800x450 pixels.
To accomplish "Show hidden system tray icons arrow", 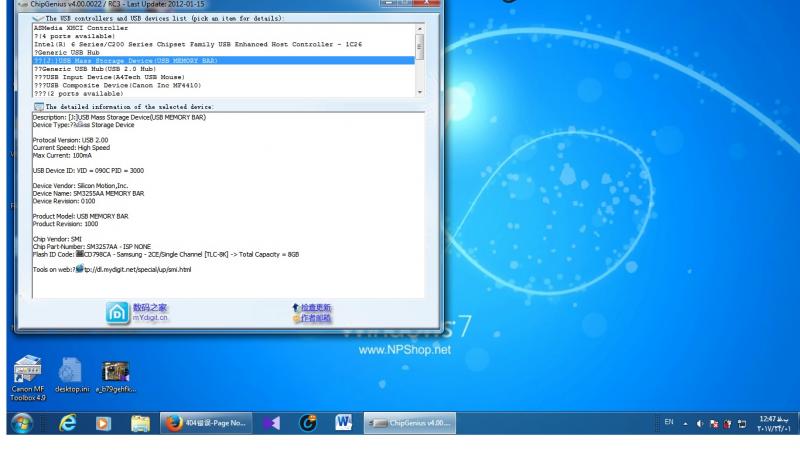I will [685, 423].
